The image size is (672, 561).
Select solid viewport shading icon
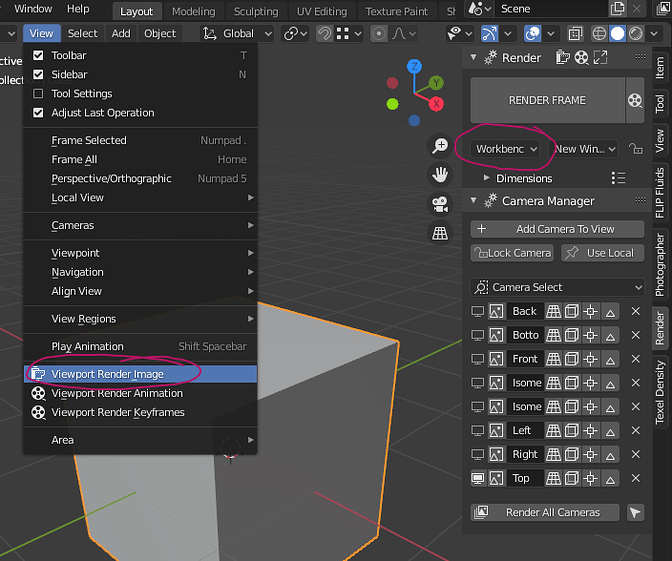617,33
